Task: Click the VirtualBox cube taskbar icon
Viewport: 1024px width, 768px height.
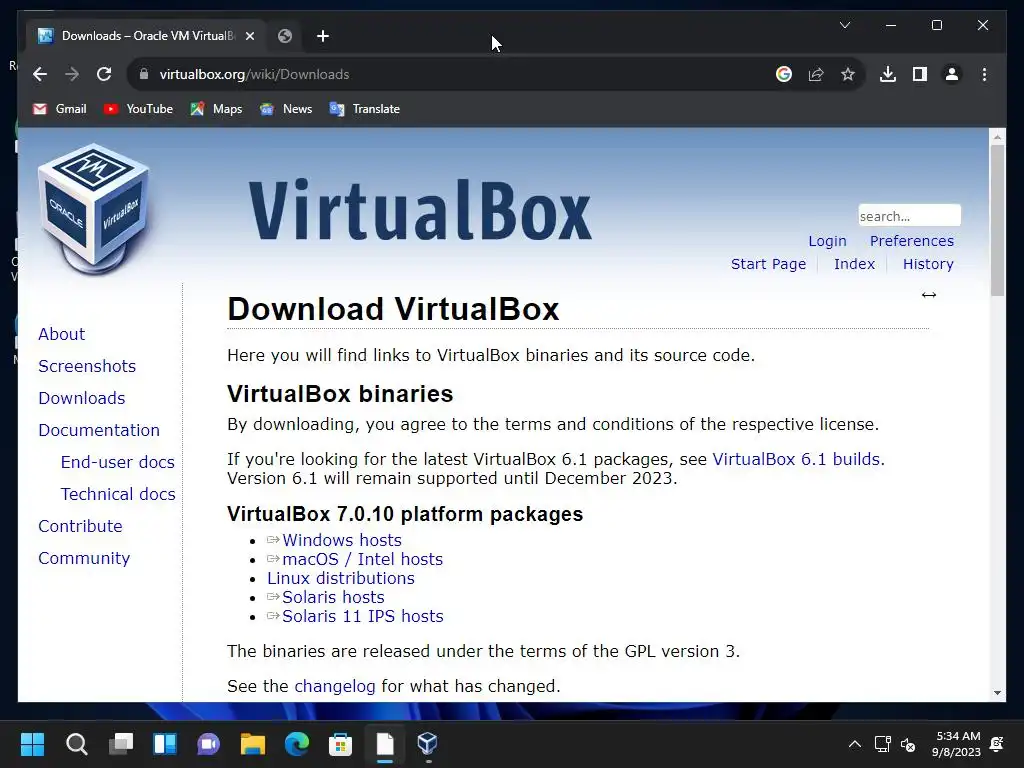Action: (x=427, y=744)
